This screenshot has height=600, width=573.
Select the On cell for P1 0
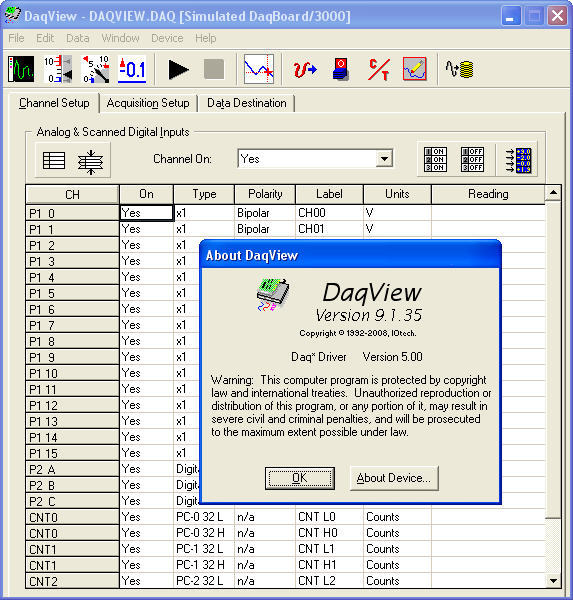(146, 213)
